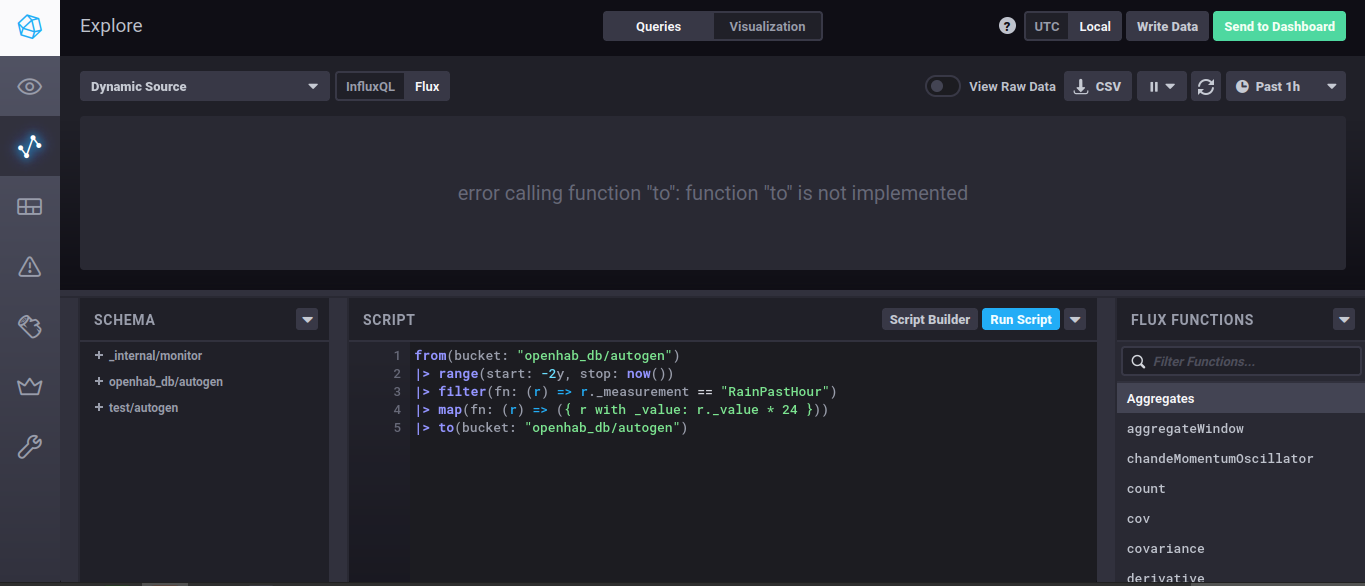Open the Status eye icon in sidebar
This screenshot has width=1365, height=586.
[29, 87]
